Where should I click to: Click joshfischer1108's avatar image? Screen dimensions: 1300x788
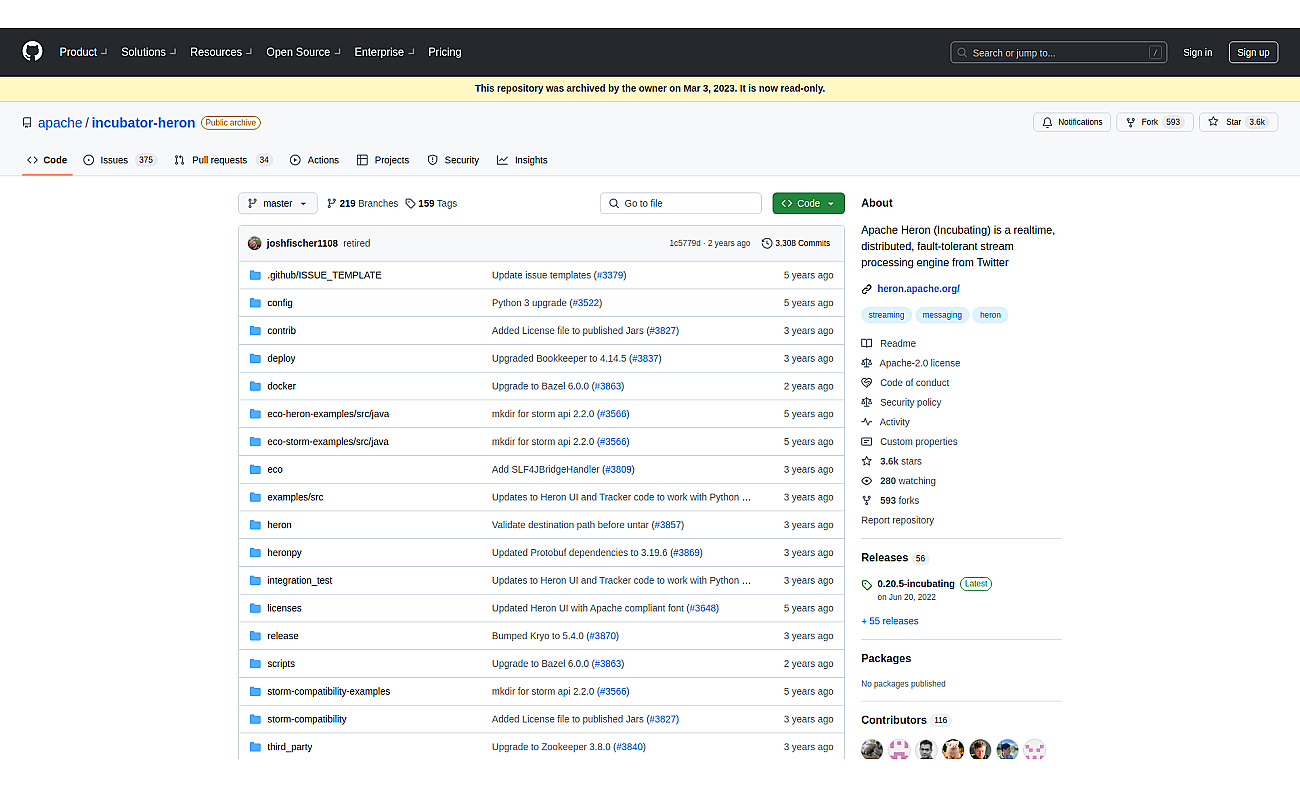(255, 243)
